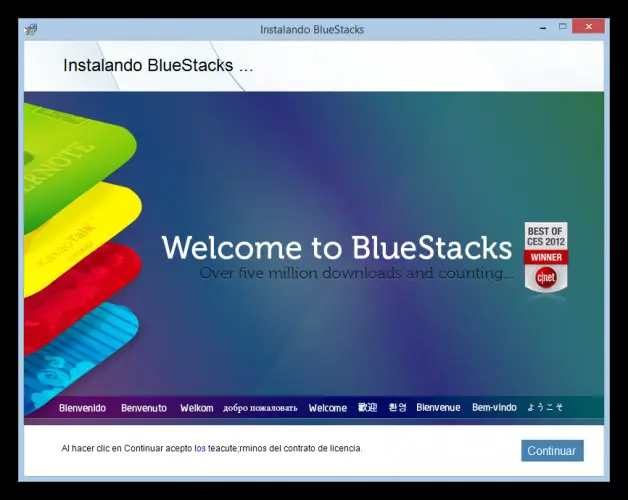The height and width of the screenshot is (500, 628).
Task: Click the installer icon in title bar
Action: pos(31,29)
